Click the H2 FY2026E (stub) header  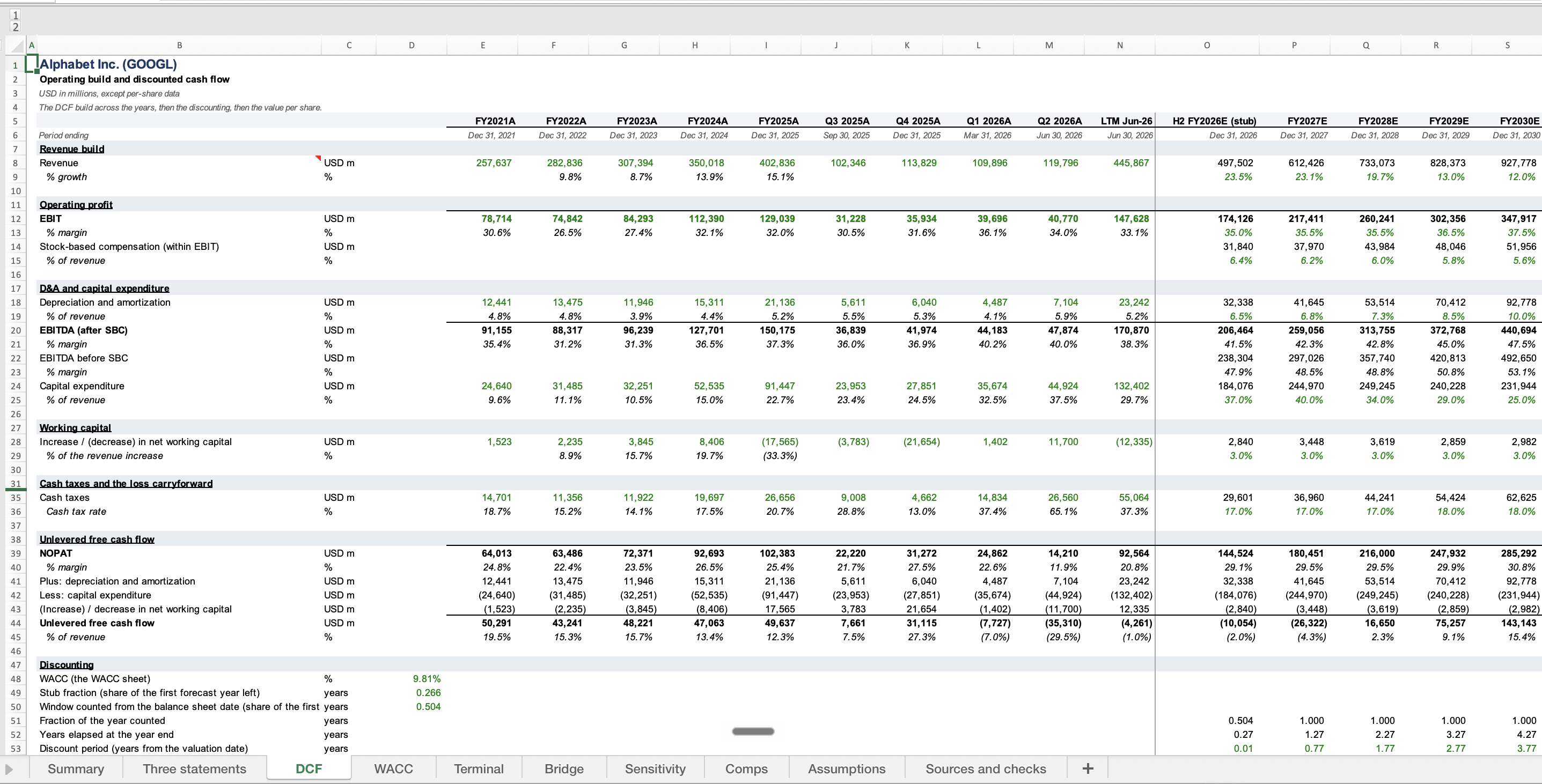pyautogui.click(x=1214, y=121)
